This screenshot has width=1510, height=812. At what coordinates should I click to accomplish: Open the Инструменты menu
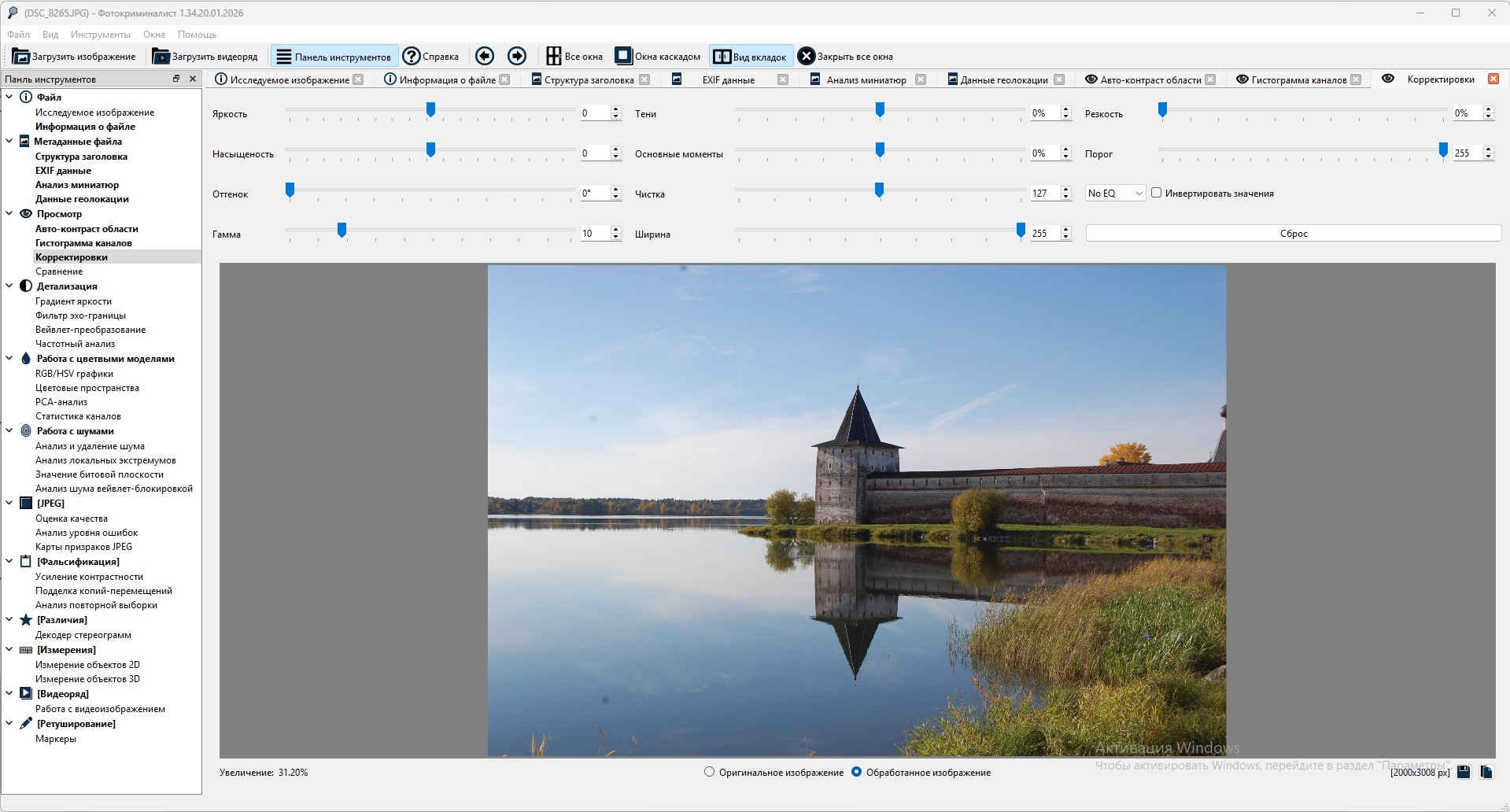pyautogui.click(x=100, y=35)
